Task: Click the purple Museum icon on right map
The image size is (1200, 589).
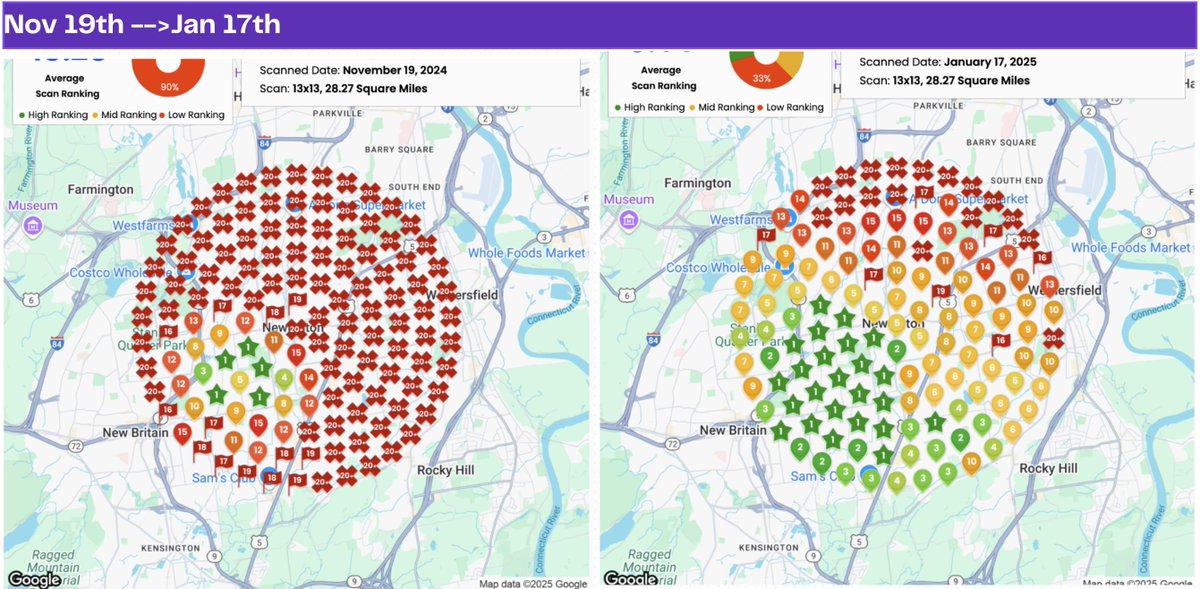Action: click(628, 220)
